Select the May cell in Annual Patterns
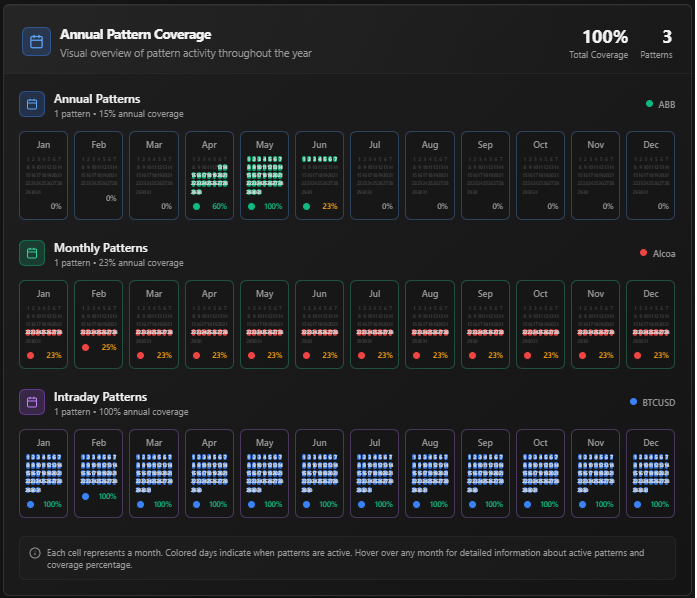Viewport: 697px width, 598px height. 264,175
